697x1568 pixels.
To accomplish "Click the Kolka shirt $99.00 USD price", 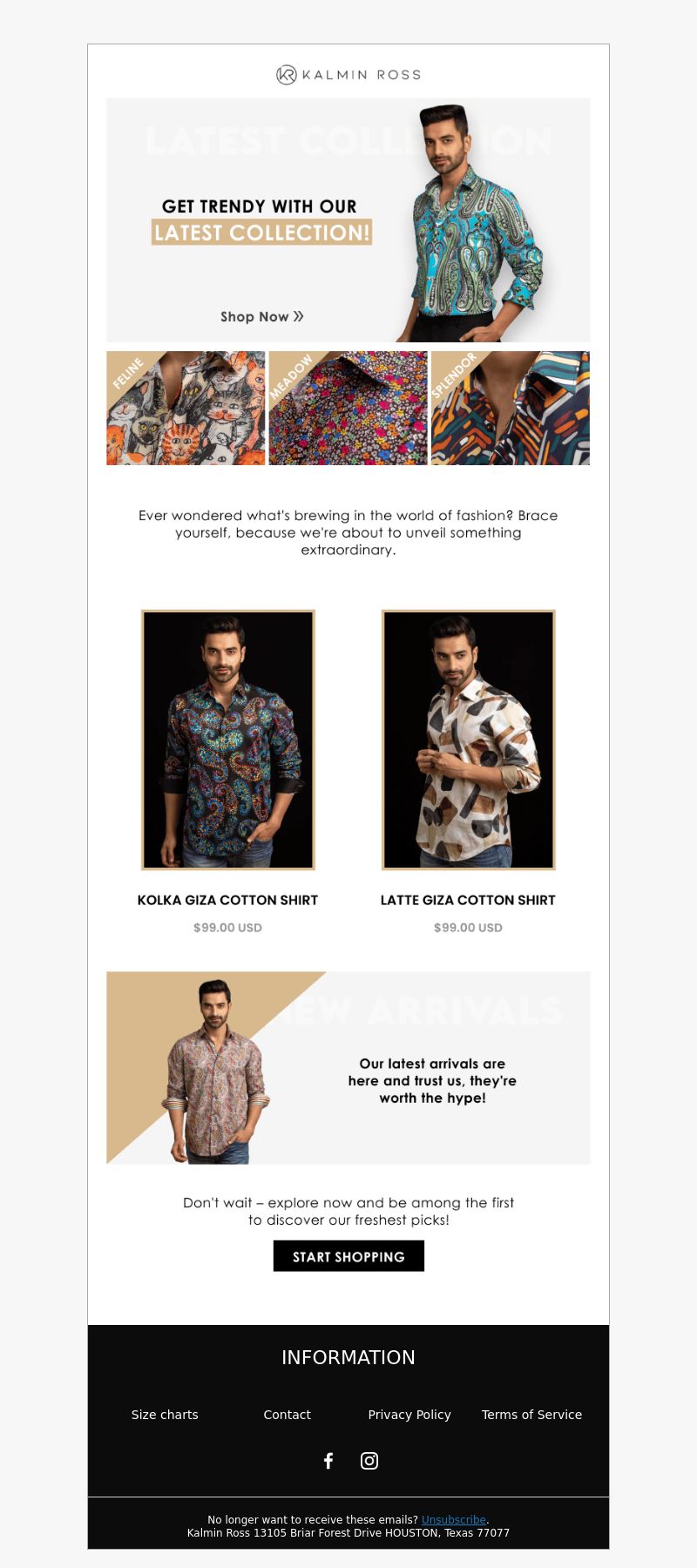I will pyautogui.click(x=228, y=928).
